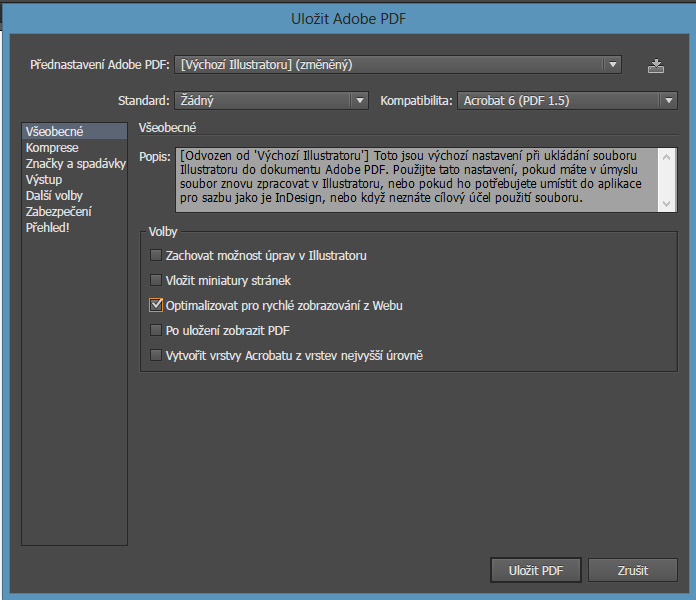
Task: Expand the Standard dropdown
Action: (272, 100)
